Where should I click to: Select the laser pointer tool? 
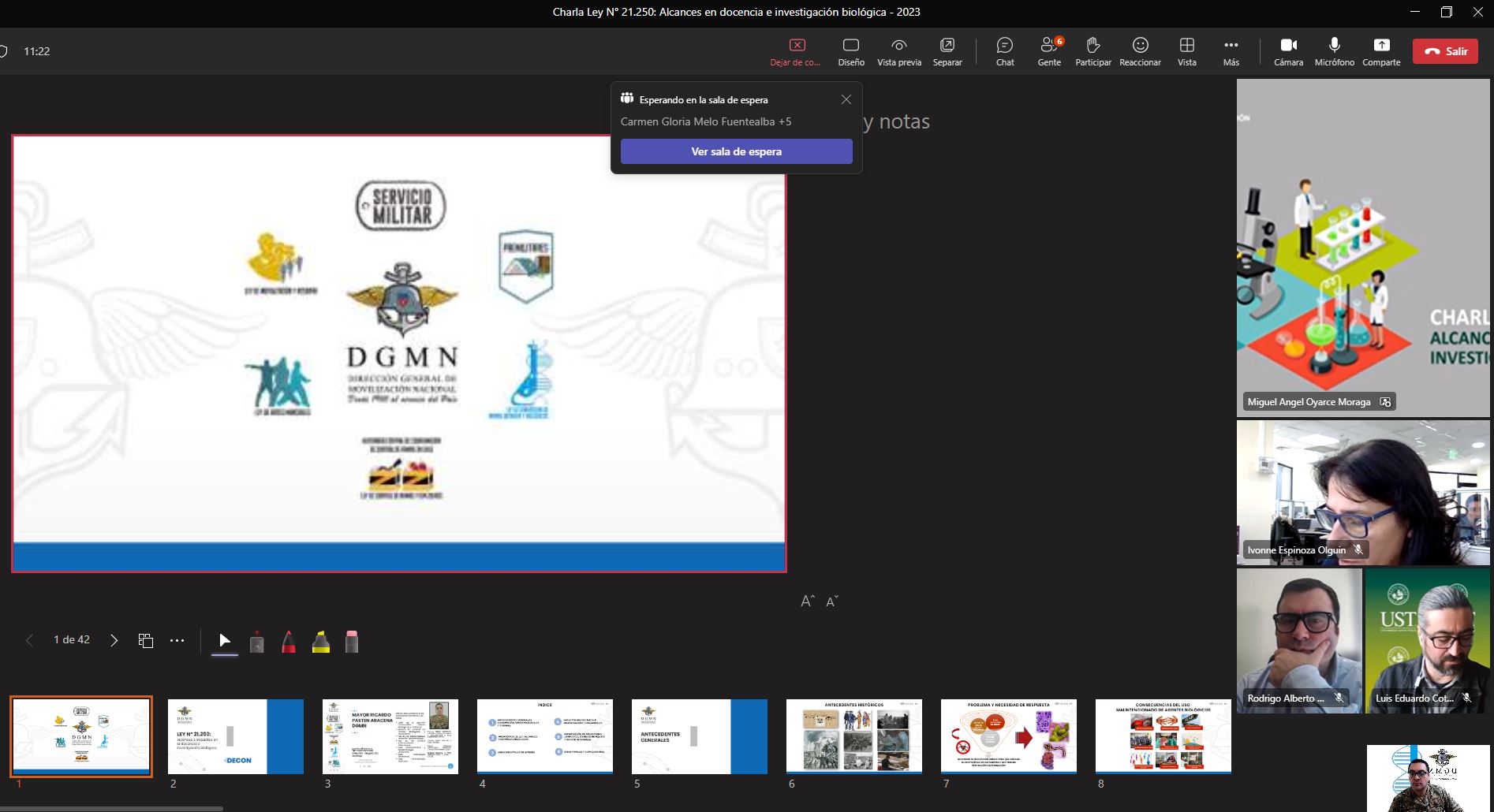256,642
